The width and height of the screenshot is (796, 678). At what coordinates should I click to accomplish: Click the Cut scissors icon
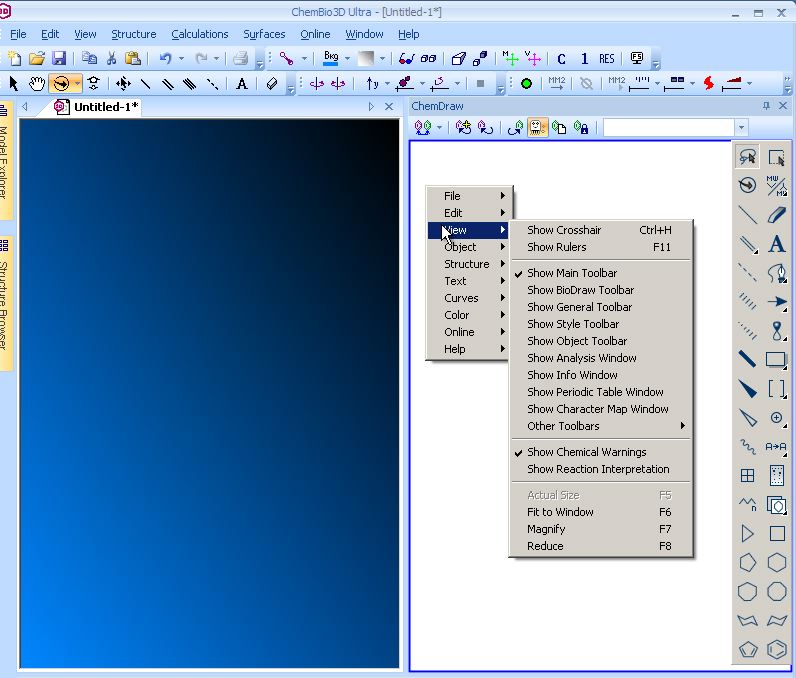click(112, 59)
